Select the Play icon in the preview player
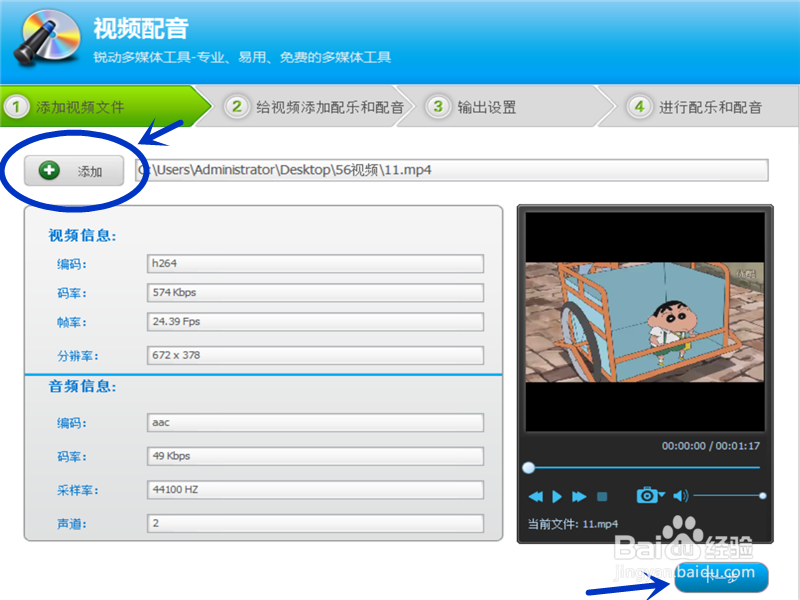 tap(557, 495)
